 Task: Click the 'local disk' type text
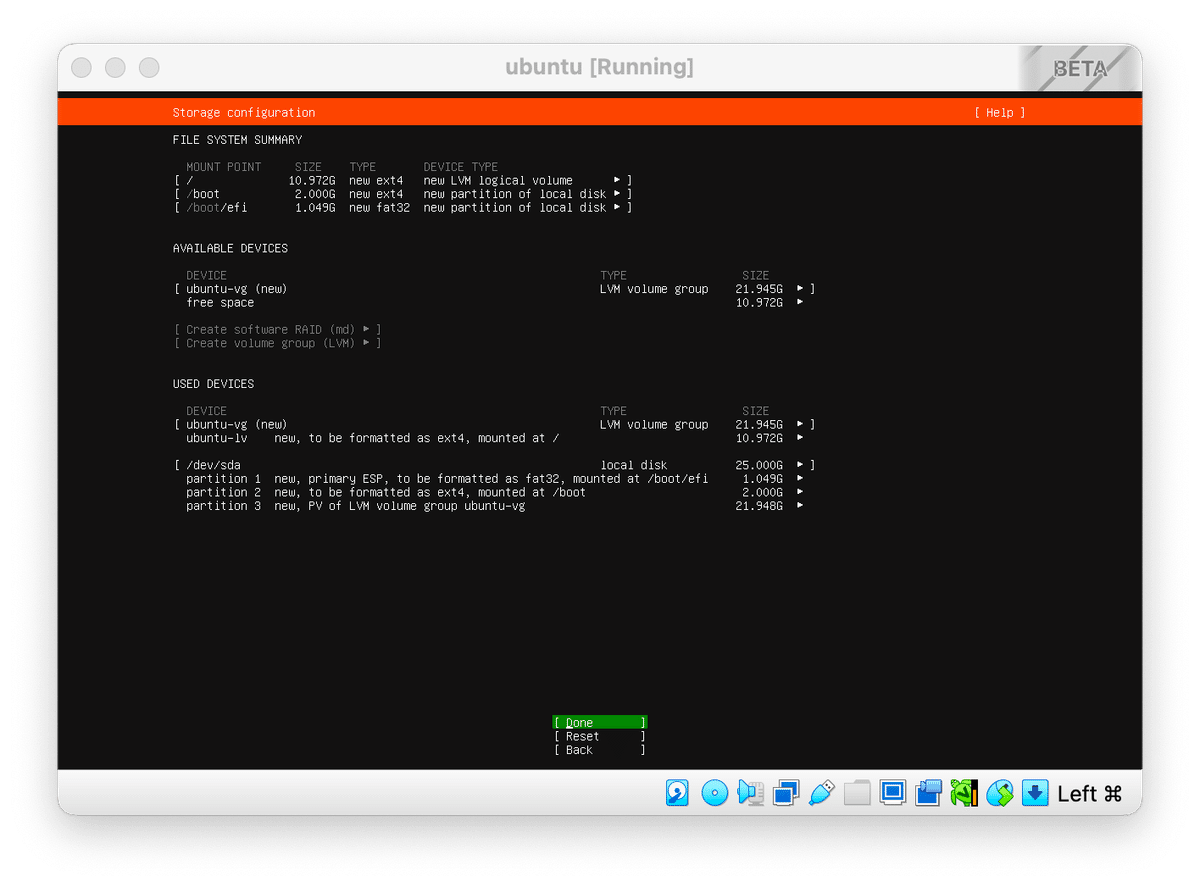point(634,465)
